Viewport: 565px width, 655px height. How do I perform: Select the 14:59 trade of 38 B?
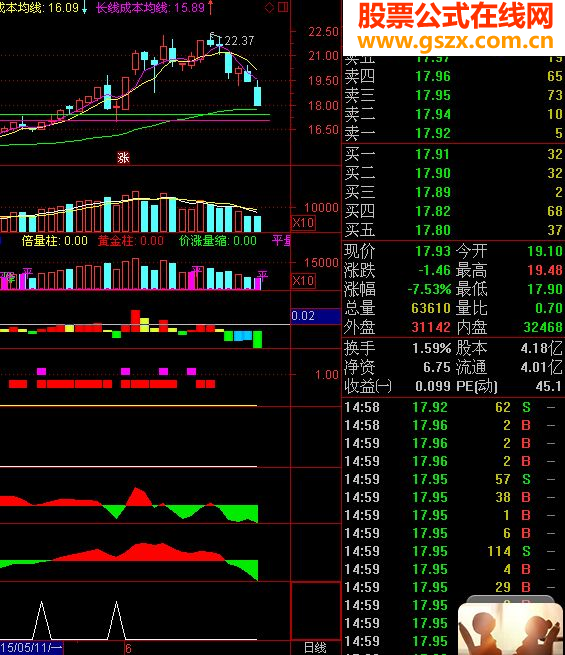click(x=454, y=497)
